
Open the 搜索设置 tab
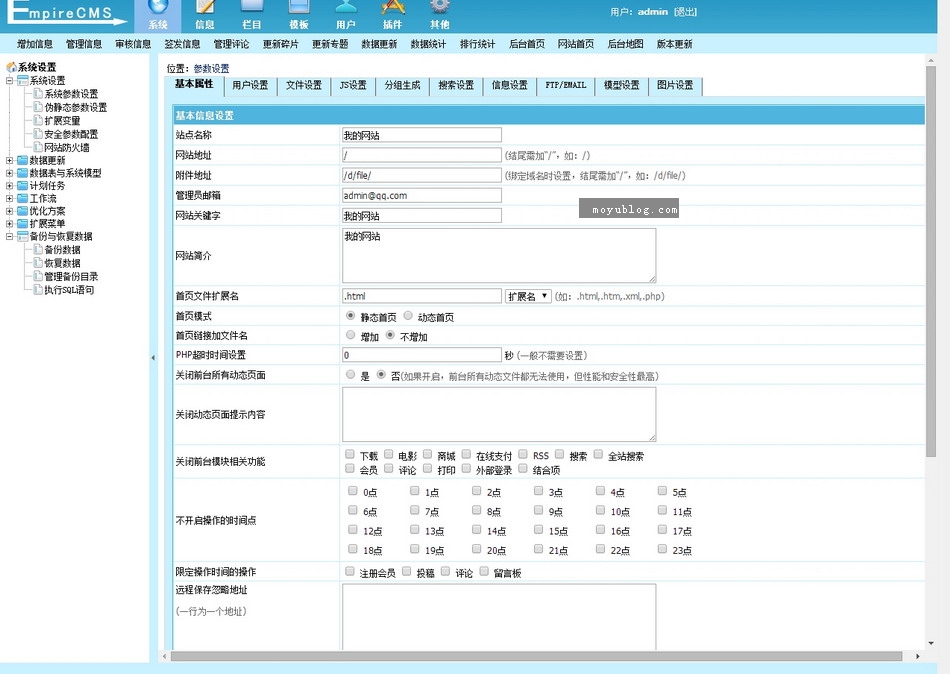tap(456, 86)
